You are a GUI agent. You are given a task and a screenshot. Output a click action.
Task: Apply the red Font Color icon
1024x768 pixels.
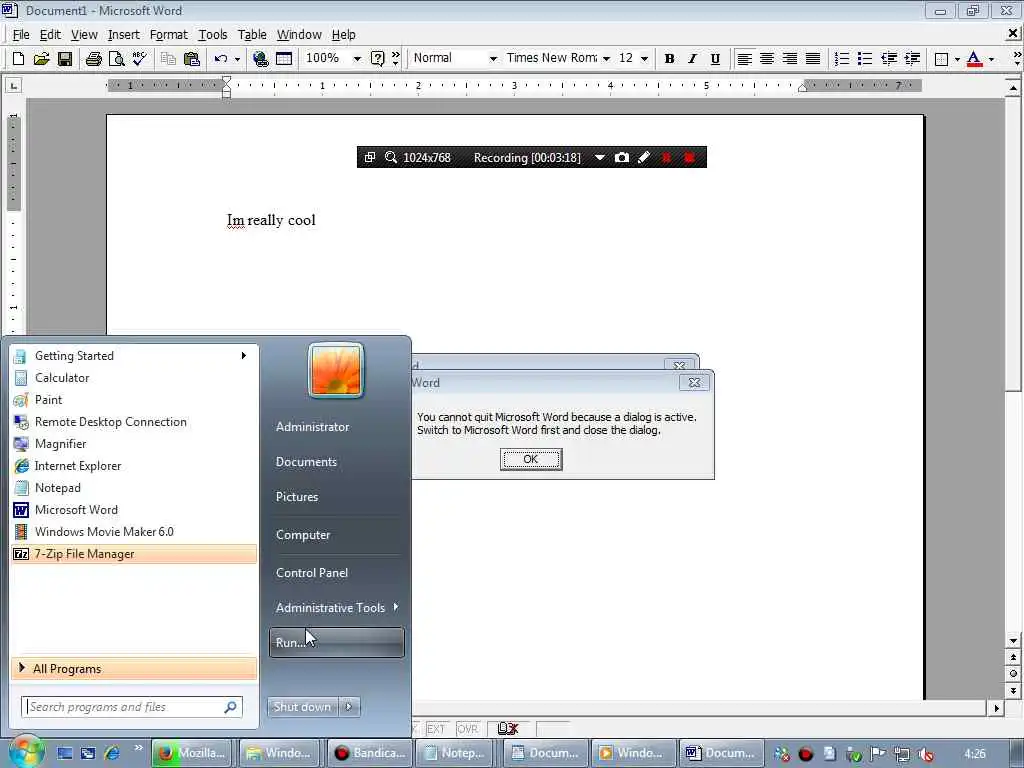(x=974, y=59)
